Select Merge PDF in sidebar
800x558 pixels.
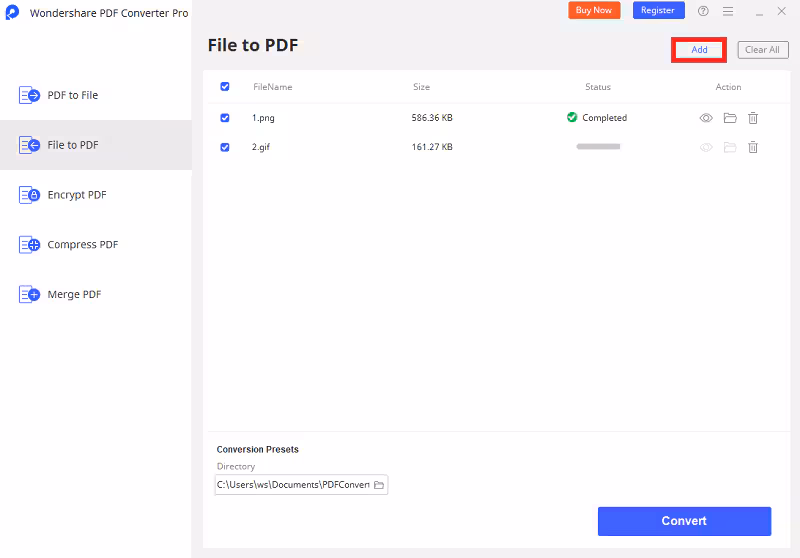point(74,295)
